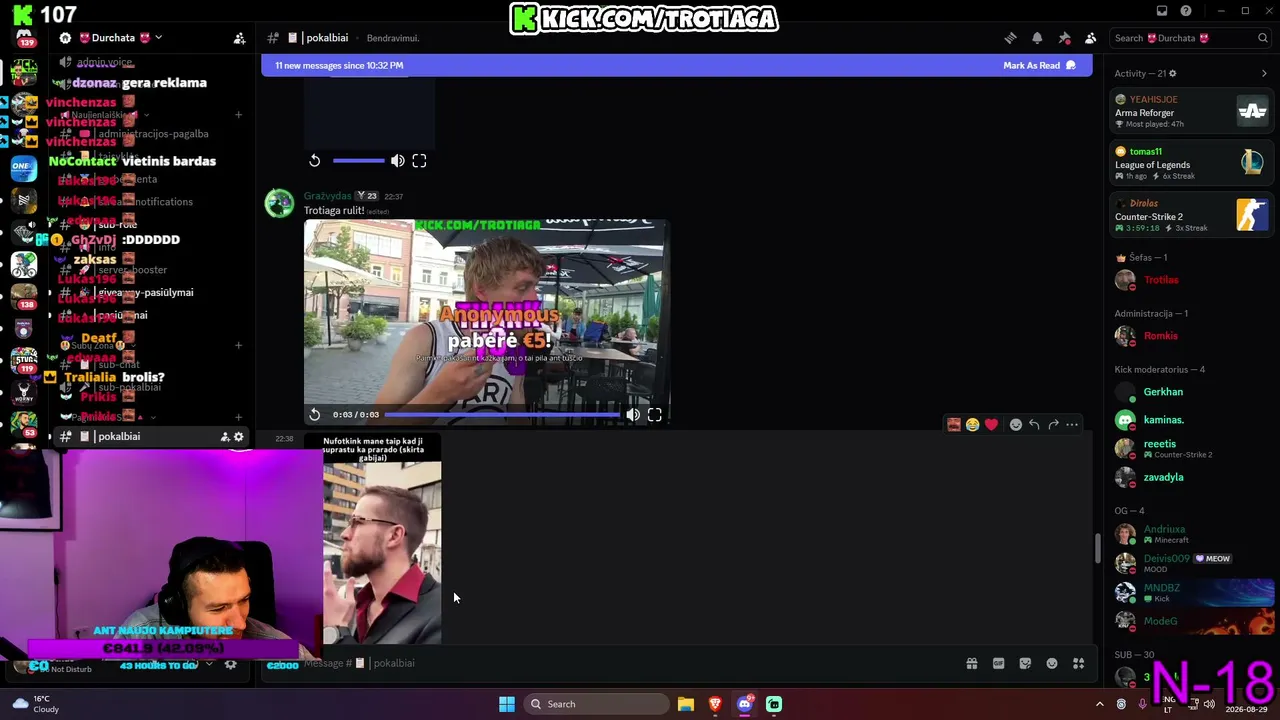The height and width of the screenshot is (720, 1280).
Task: Show pinned messages
Action: pyautogui.click(x=1064, y=38)
